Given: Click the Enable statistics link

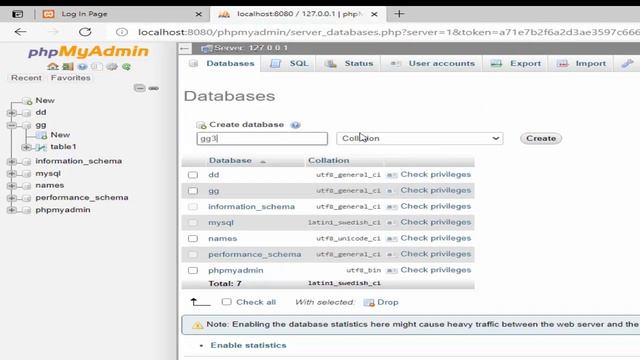Looking at the screenshot, I should coord(248,345).
